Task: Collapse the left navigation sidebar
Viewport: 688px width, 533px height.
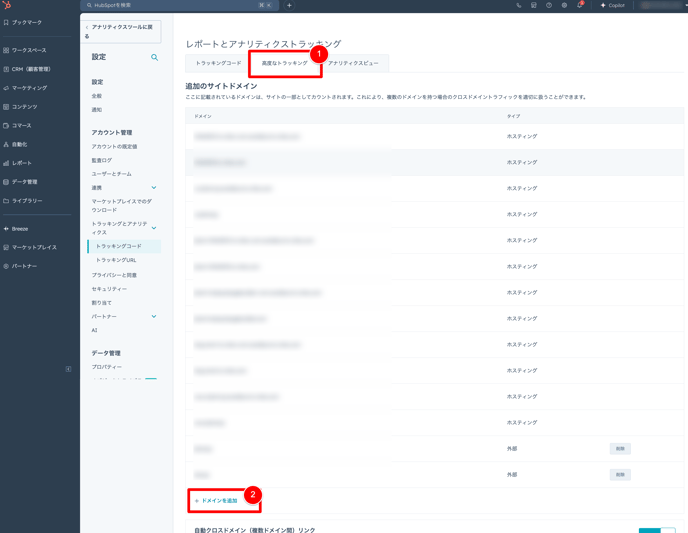Action: coord(68,369)
